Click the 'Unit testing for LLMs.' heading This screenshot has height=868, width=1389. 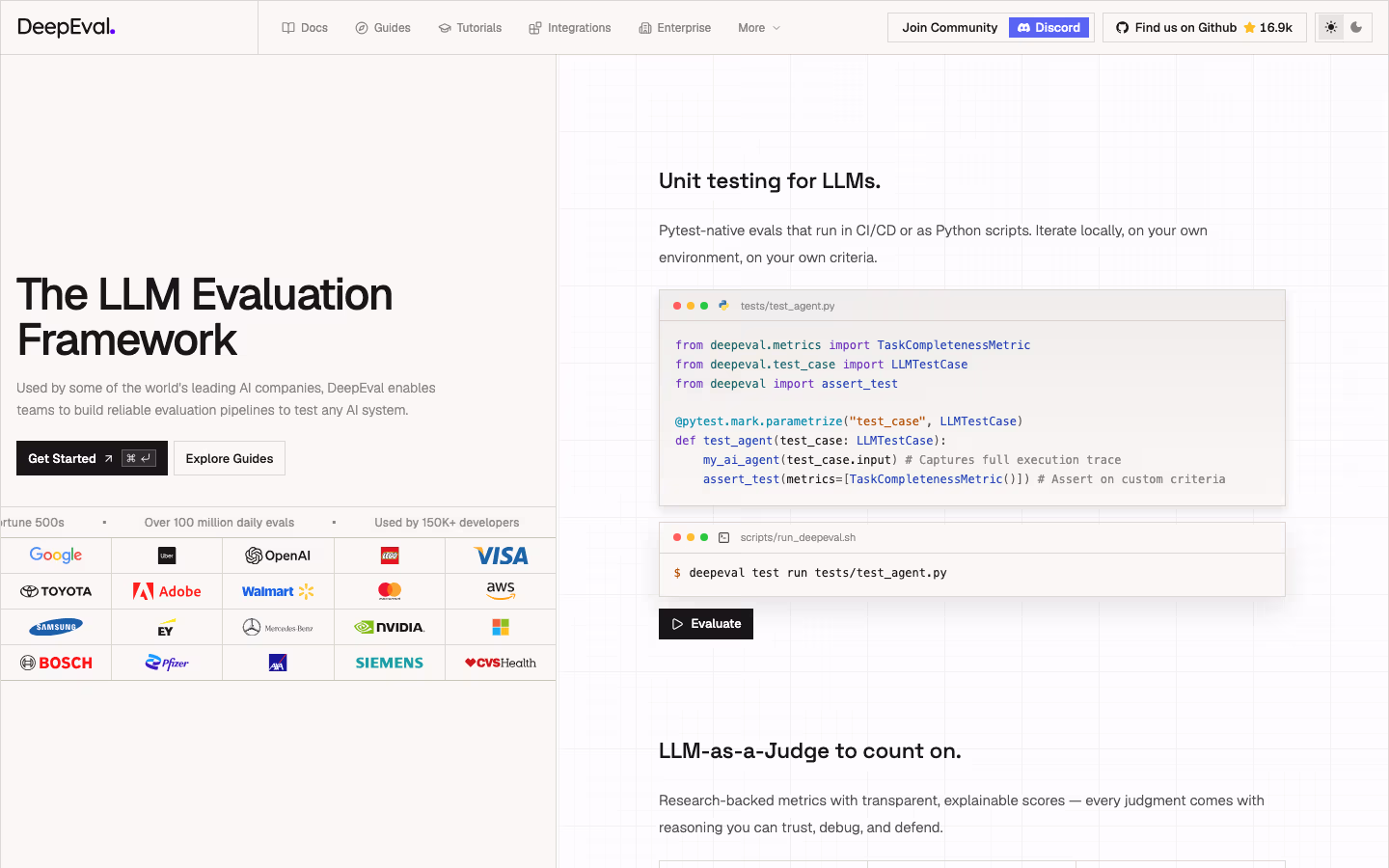click(770, 181)
